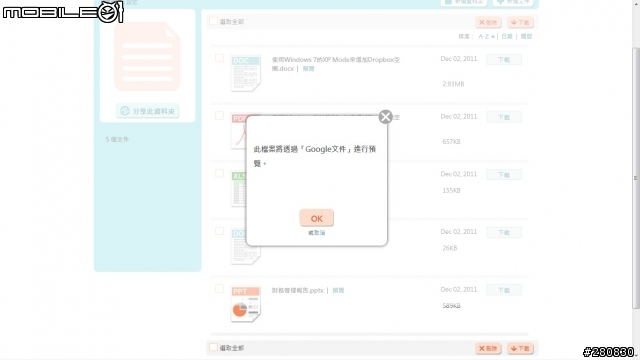Click the new file button at top right
Image resolution: width=640 pixels, height=360 pixels.
[x=513, y=2]
